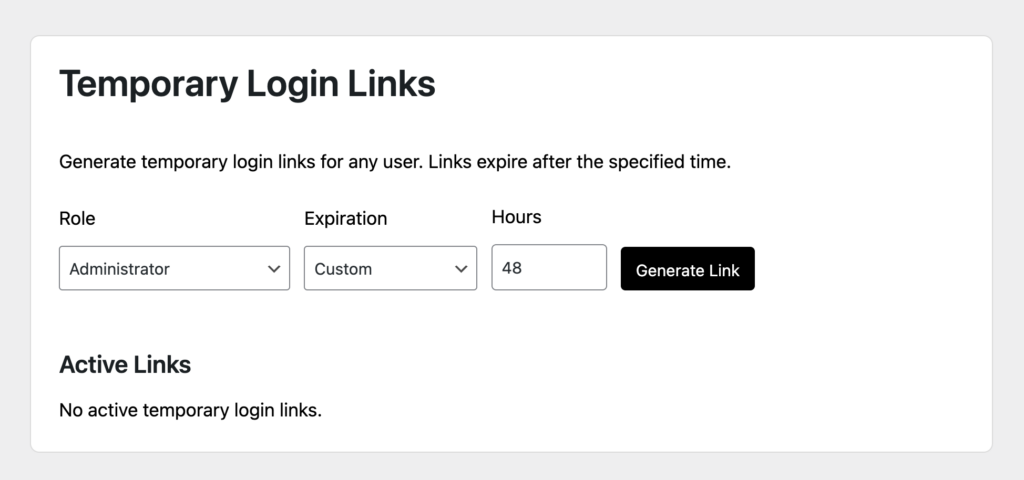Viewport: 1024px width, 480px height.
Task: Click the Expiration field label
Action: pos(345,218)
